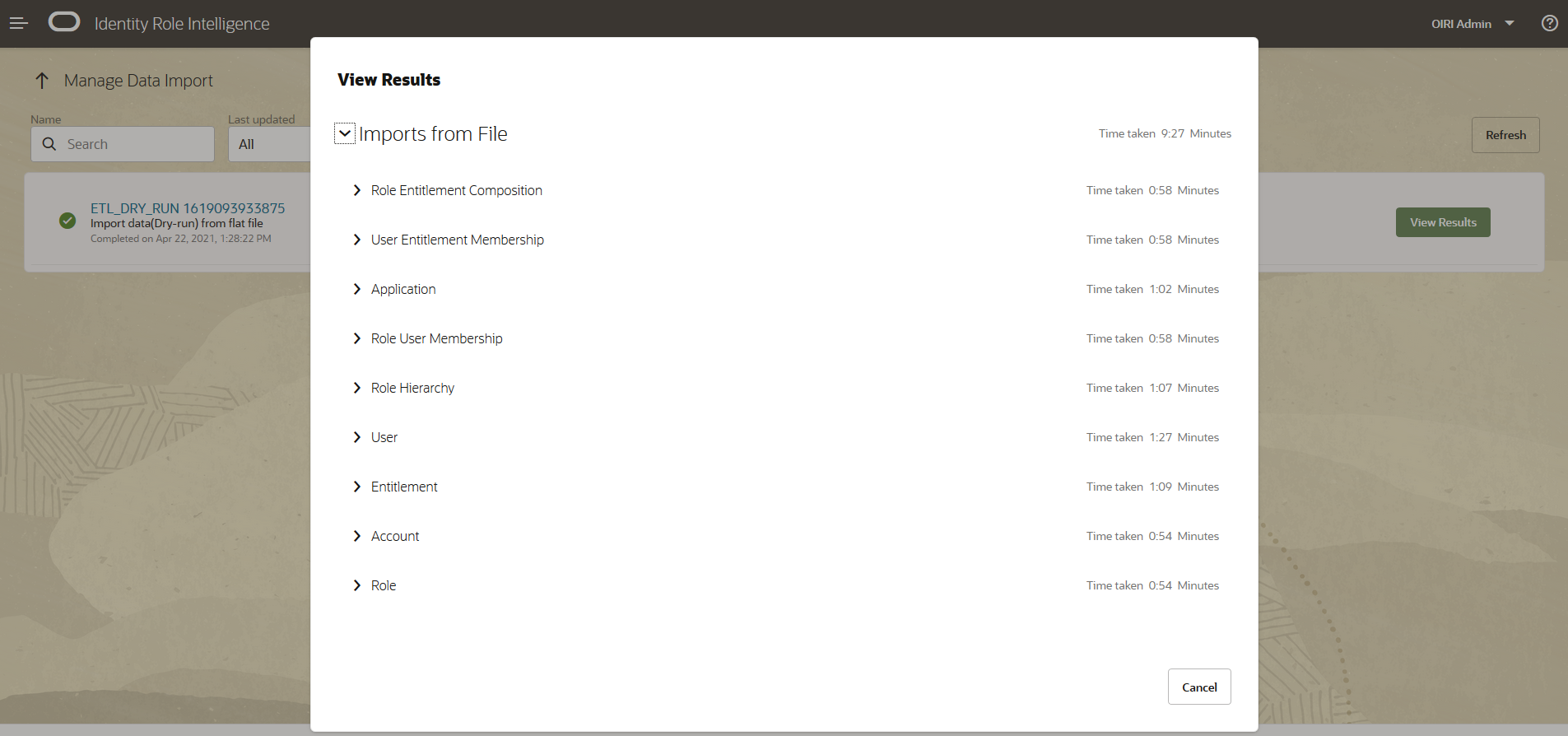Click the green View Results button
The height and width of the screenshot is (736, 1568).
[x=1443, y=222]
